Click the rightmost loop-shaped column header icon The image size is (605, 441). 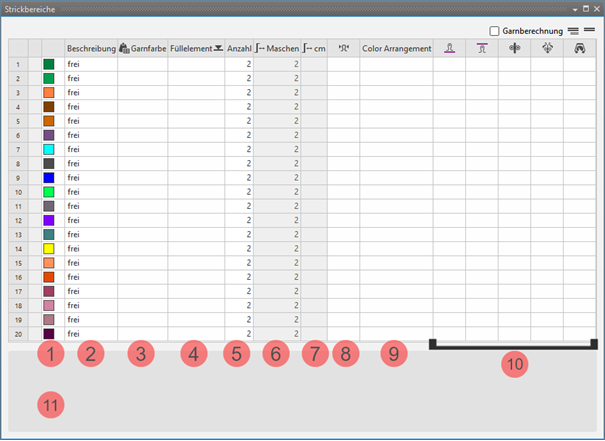pos(580,48)
